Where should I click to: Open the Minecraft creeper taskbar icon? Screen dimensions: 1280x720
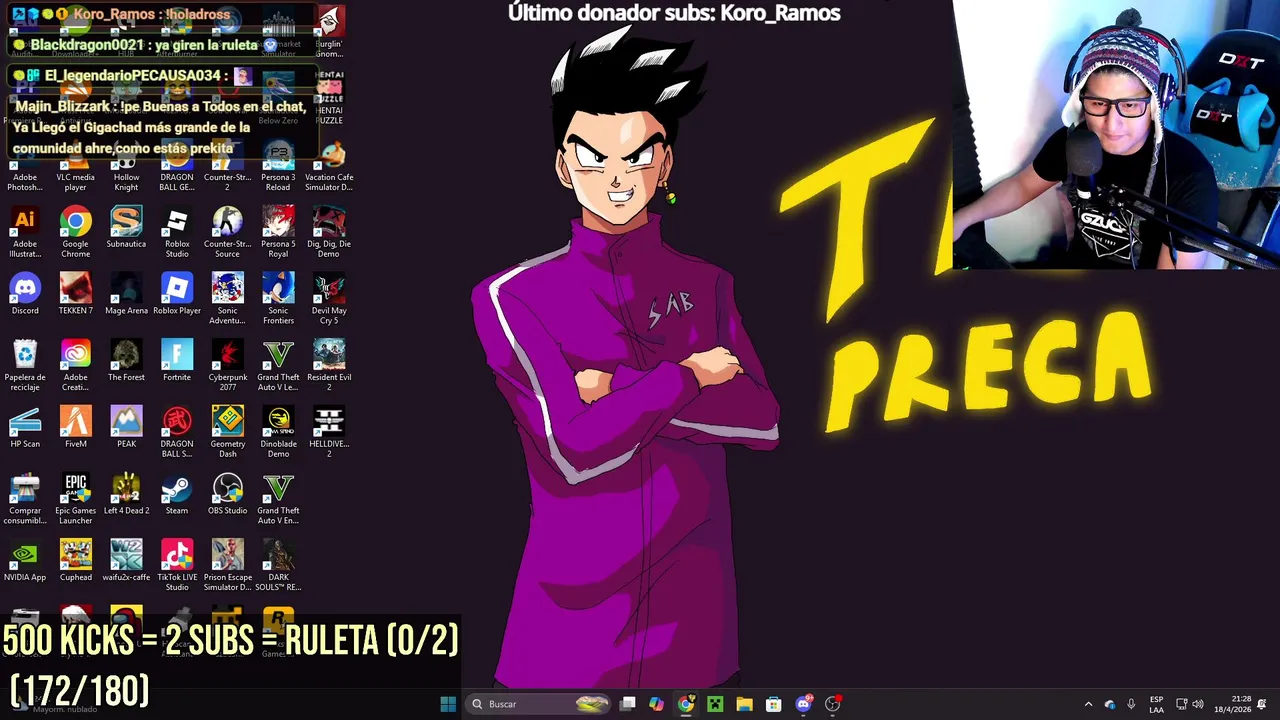point(715,704)
